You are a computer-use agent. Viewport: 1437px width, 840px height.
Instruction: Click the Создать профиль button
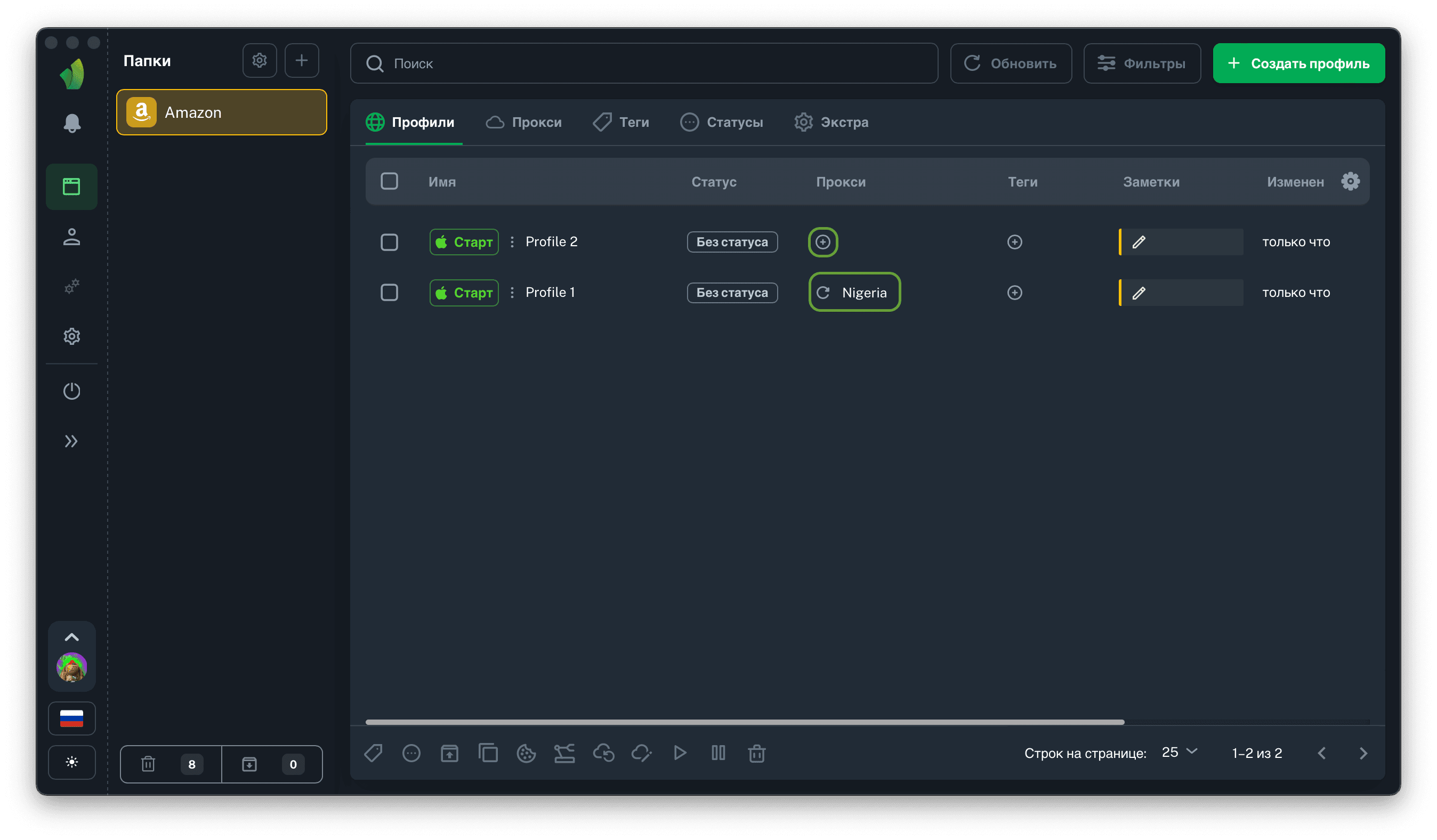[x=1298, y=63]
